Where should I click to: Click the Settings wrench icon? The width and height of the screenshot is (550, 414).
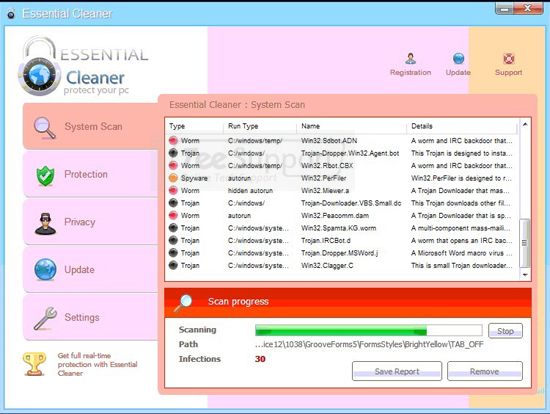[x=45, y=318]
